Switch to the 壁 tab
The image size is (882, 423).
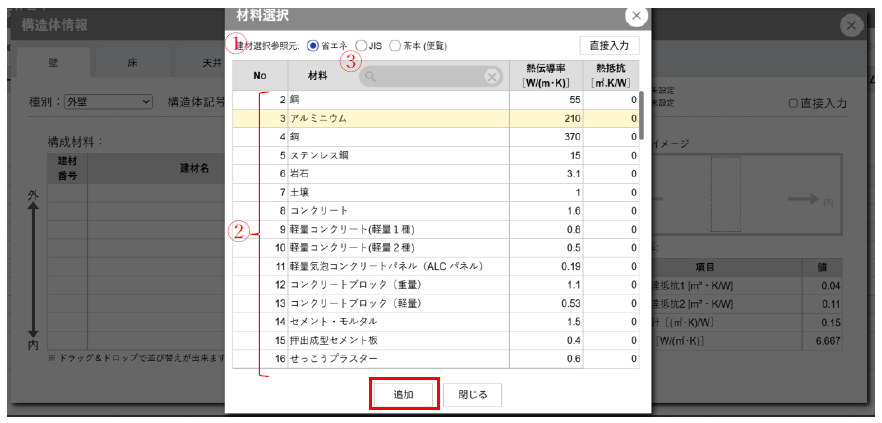(54, 63)
